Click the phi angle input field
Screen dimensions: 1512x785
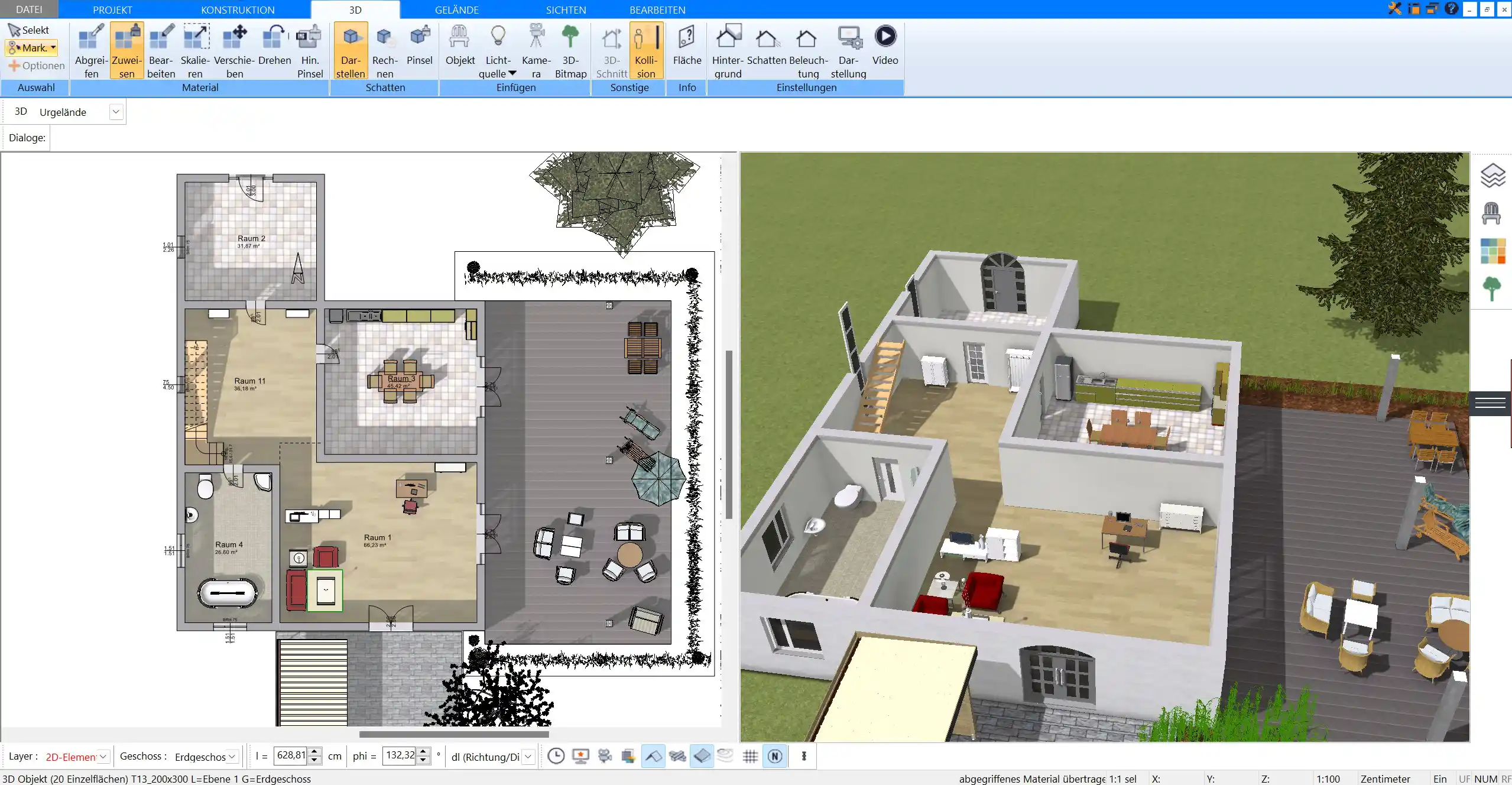[399, 755]
